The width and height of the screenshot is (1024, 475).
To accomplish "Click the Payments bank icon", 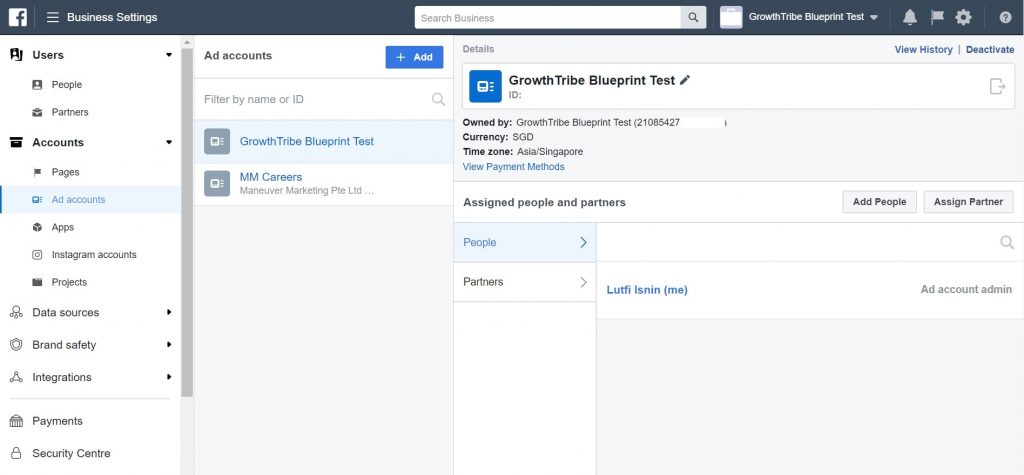I will [x=16, y=421].
